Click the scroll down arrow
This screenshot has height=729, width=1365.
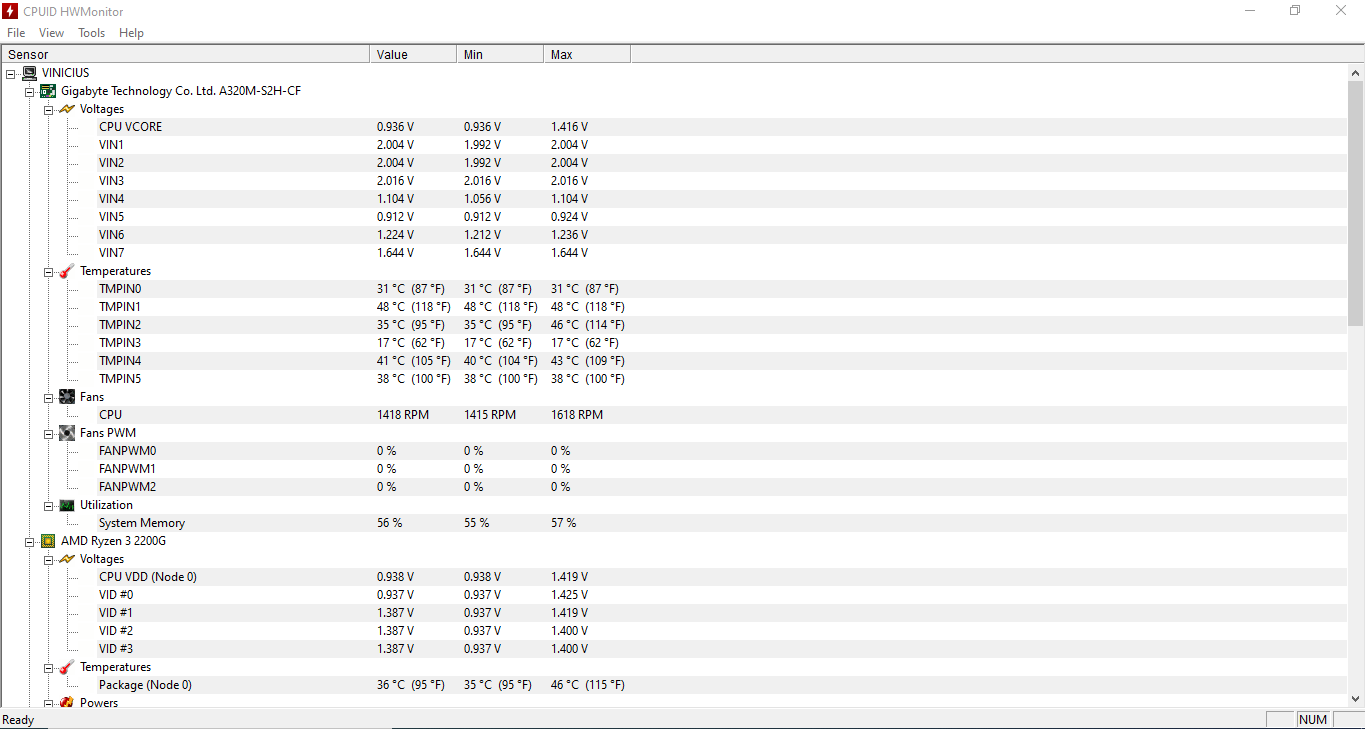click(1356, 698)
